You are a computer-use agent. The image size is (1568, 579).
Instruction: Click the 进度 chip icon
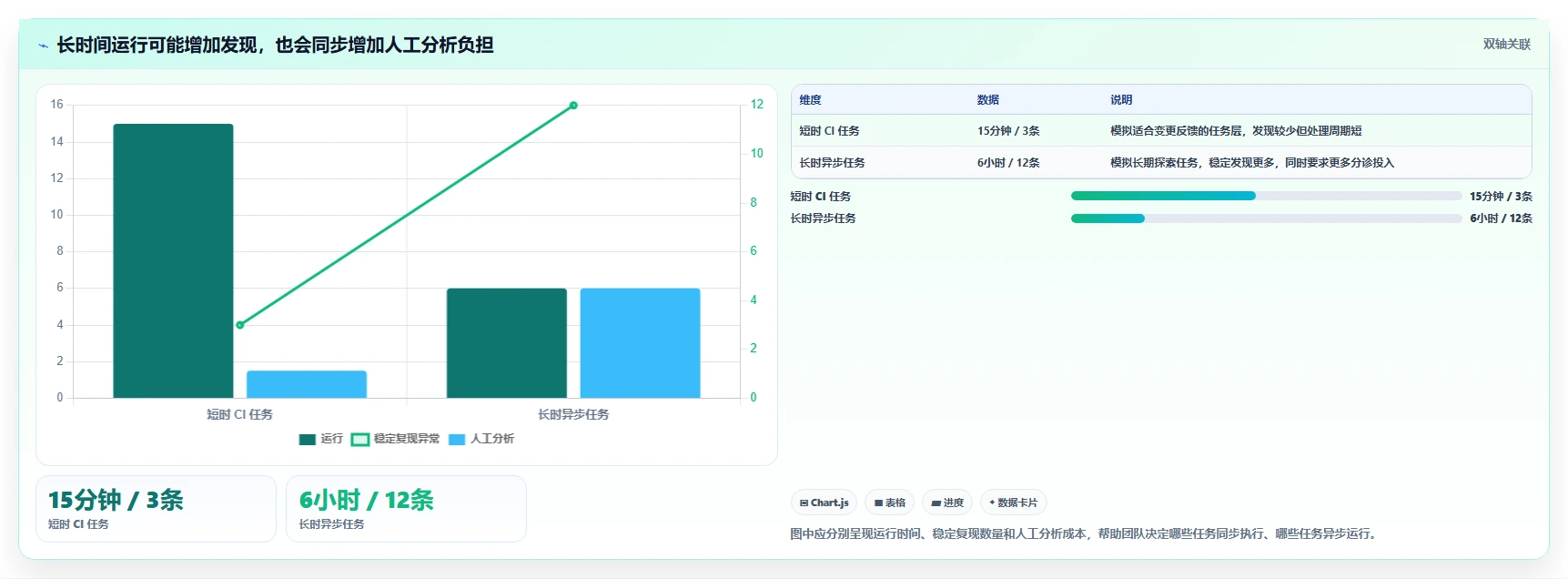(936, 503)
